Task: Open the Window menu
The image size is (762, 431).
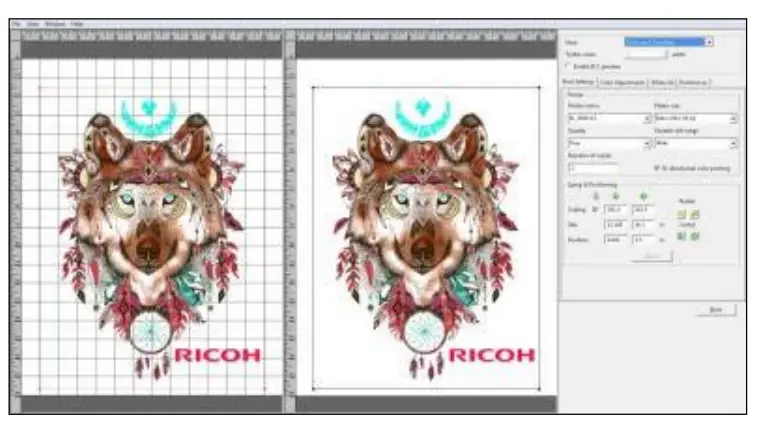Action: pyautogui.click(x=55, y=24)
